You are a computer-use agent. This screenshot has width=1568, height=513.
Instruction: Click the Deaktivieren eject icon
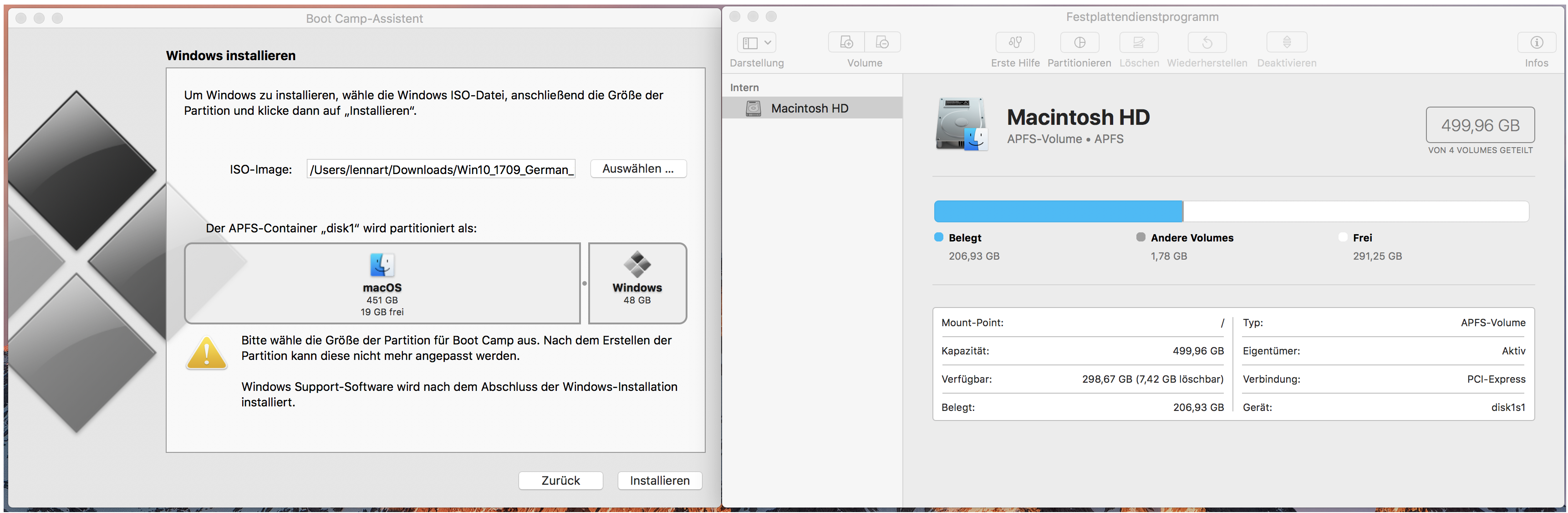[x=1286, y=43]
